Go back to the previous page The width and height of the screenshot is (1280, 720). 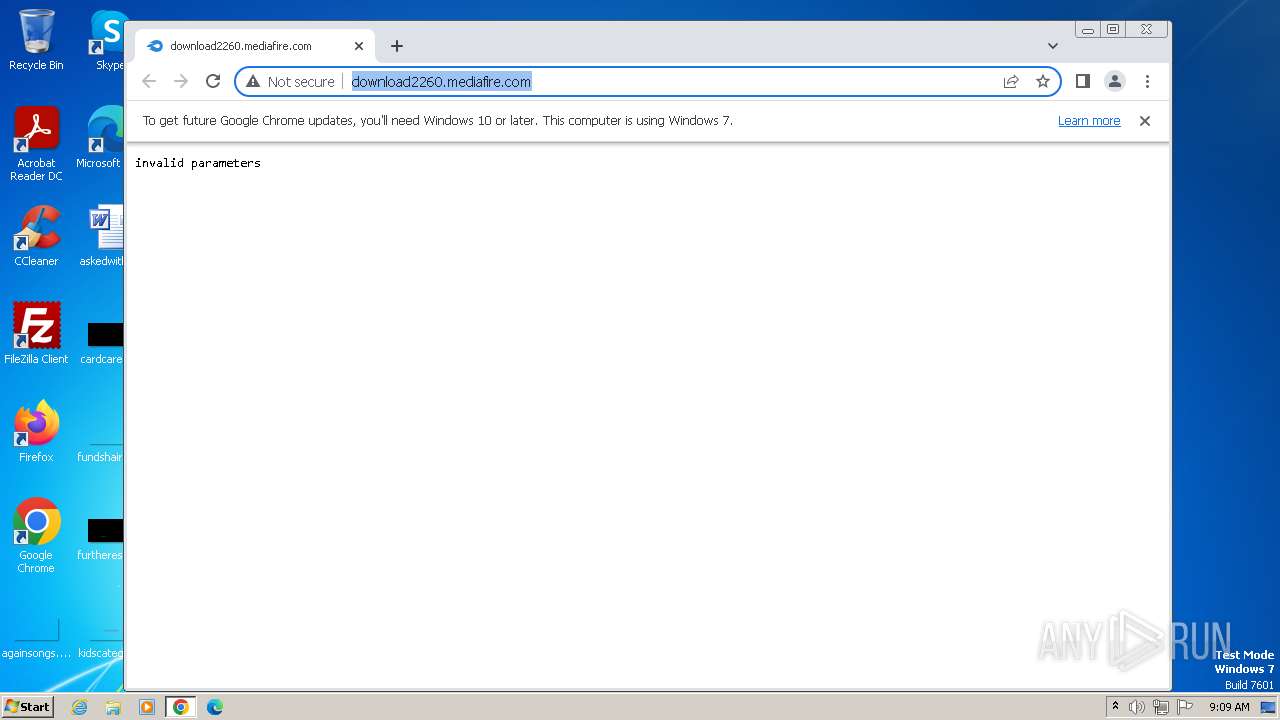tap(149, 81)
